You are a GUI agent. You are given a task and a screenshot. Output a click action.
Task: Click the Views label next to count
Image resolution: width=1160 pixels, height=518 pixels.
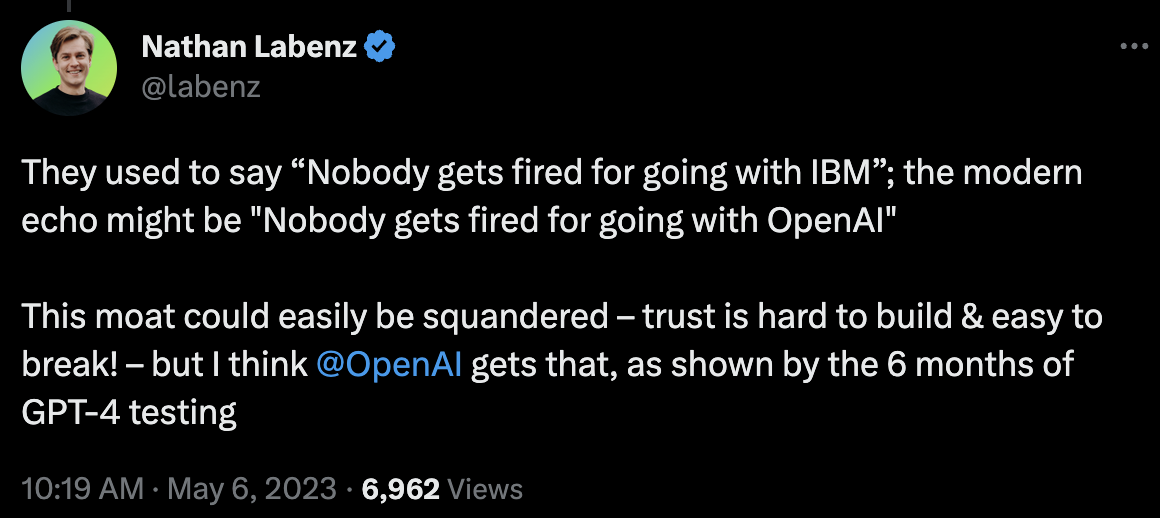click(486, 488)
